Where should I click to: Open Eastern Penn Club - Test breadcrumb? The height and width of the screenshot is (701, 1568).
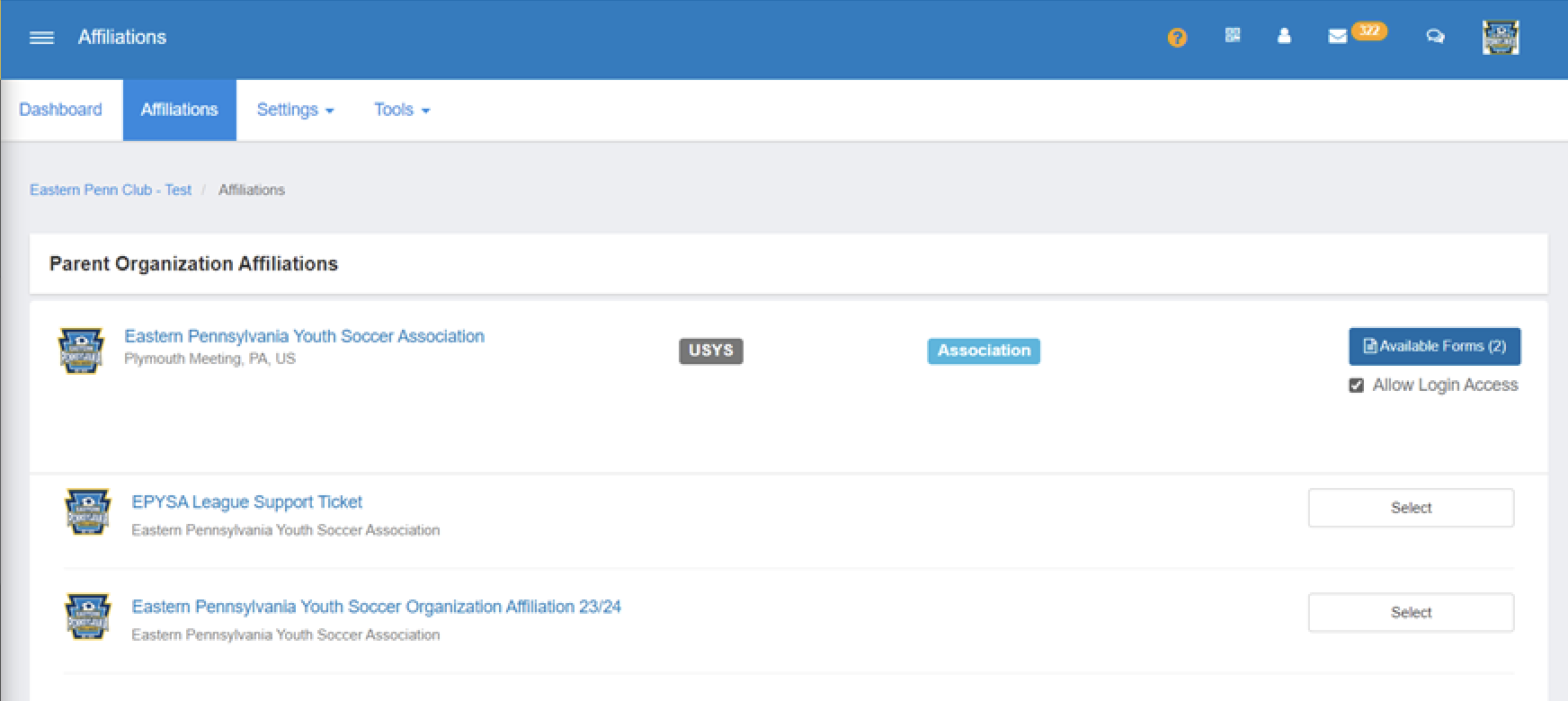[x=111, y=190]
